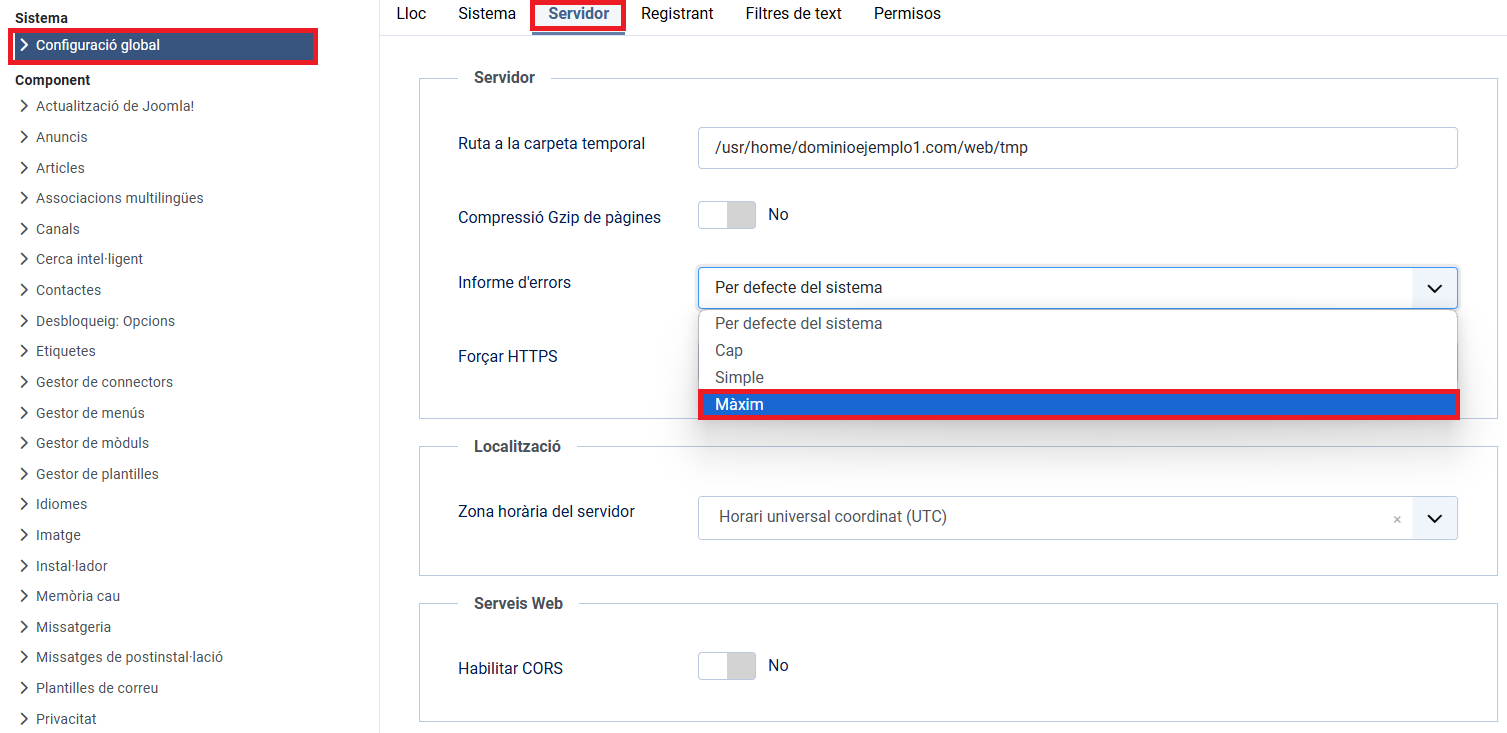Click chevron icon beside Privacitat
The image size is (1507, 733).
pyautogui.click(x=25, y=719)
